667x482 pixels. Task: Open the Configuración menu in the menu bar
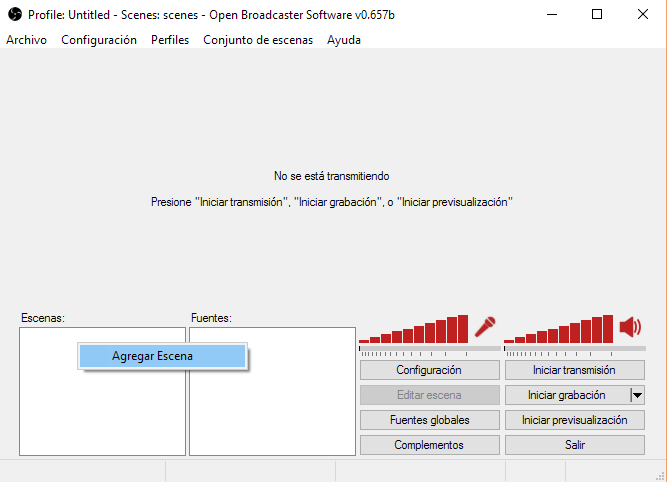coord(99,40)
